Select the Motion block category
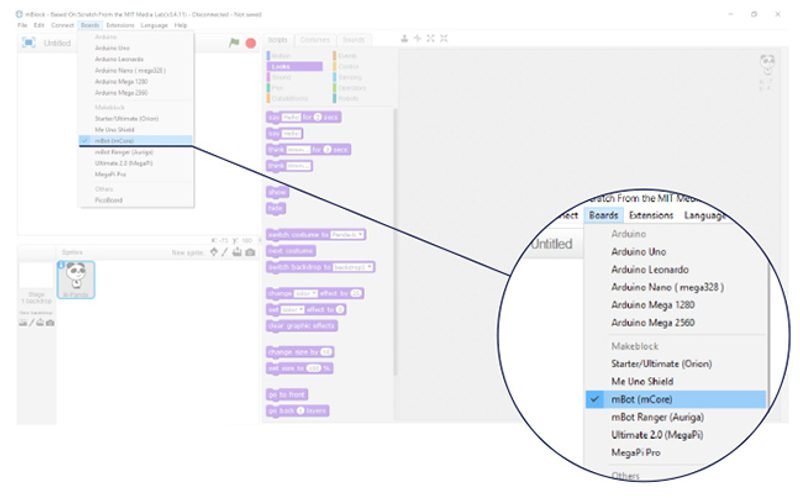Screen dimensions: 800x499 click(294, 56)
